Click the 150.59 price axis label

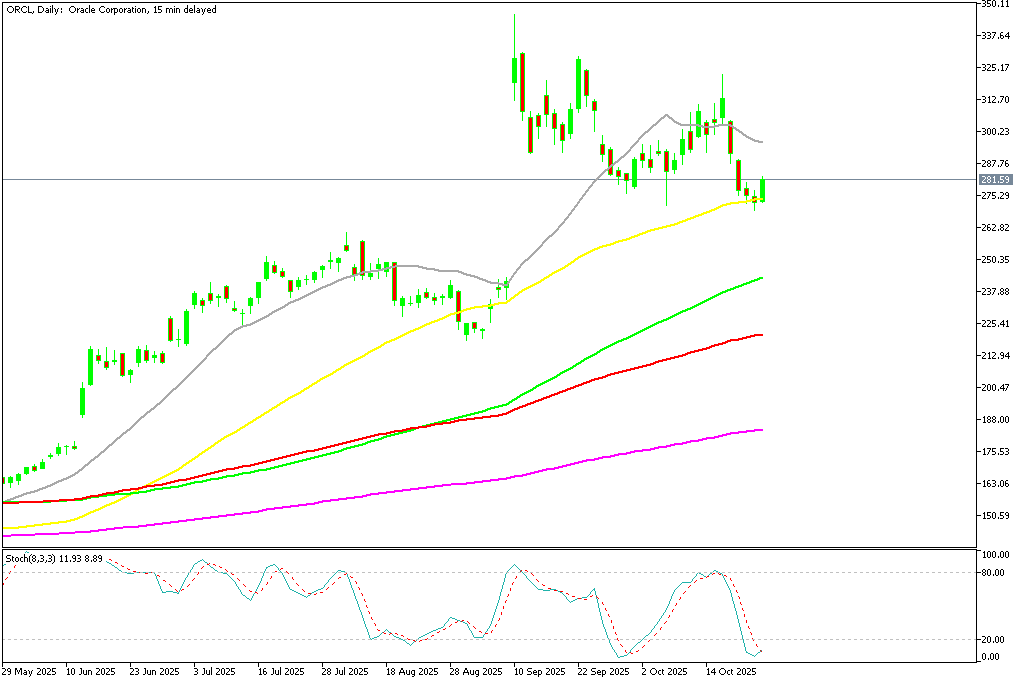[x=997, y=516]
